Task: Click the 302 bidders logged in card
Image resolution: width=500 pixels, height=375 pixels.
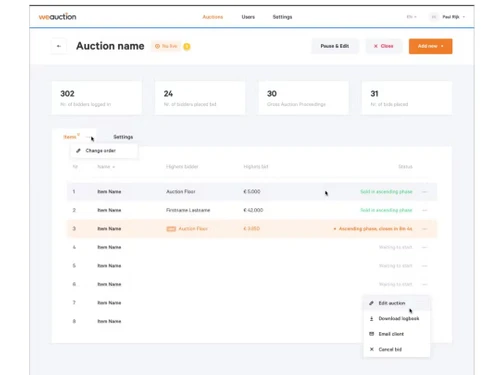Action: pos(97,98)
